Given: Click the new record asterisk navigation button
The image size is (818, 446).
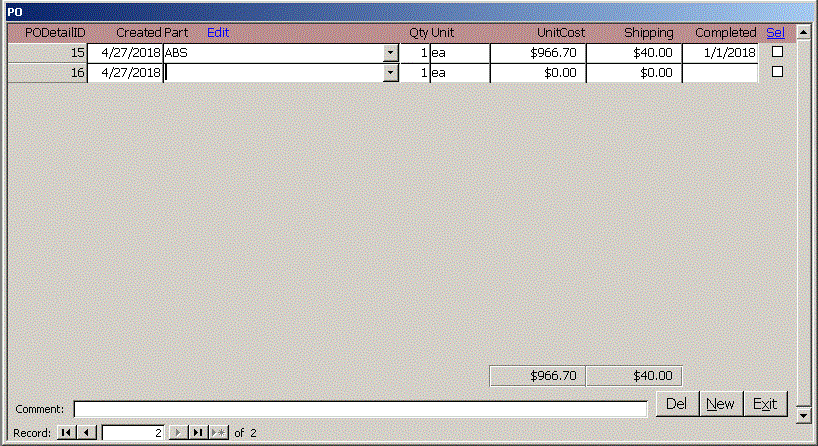Looking at the screenshot, I should (218, 433).
